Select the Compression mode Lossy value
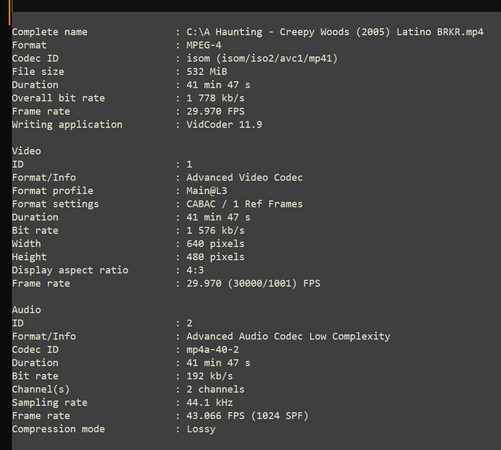Screen dimensions: 501x450 tap(201, 429)
